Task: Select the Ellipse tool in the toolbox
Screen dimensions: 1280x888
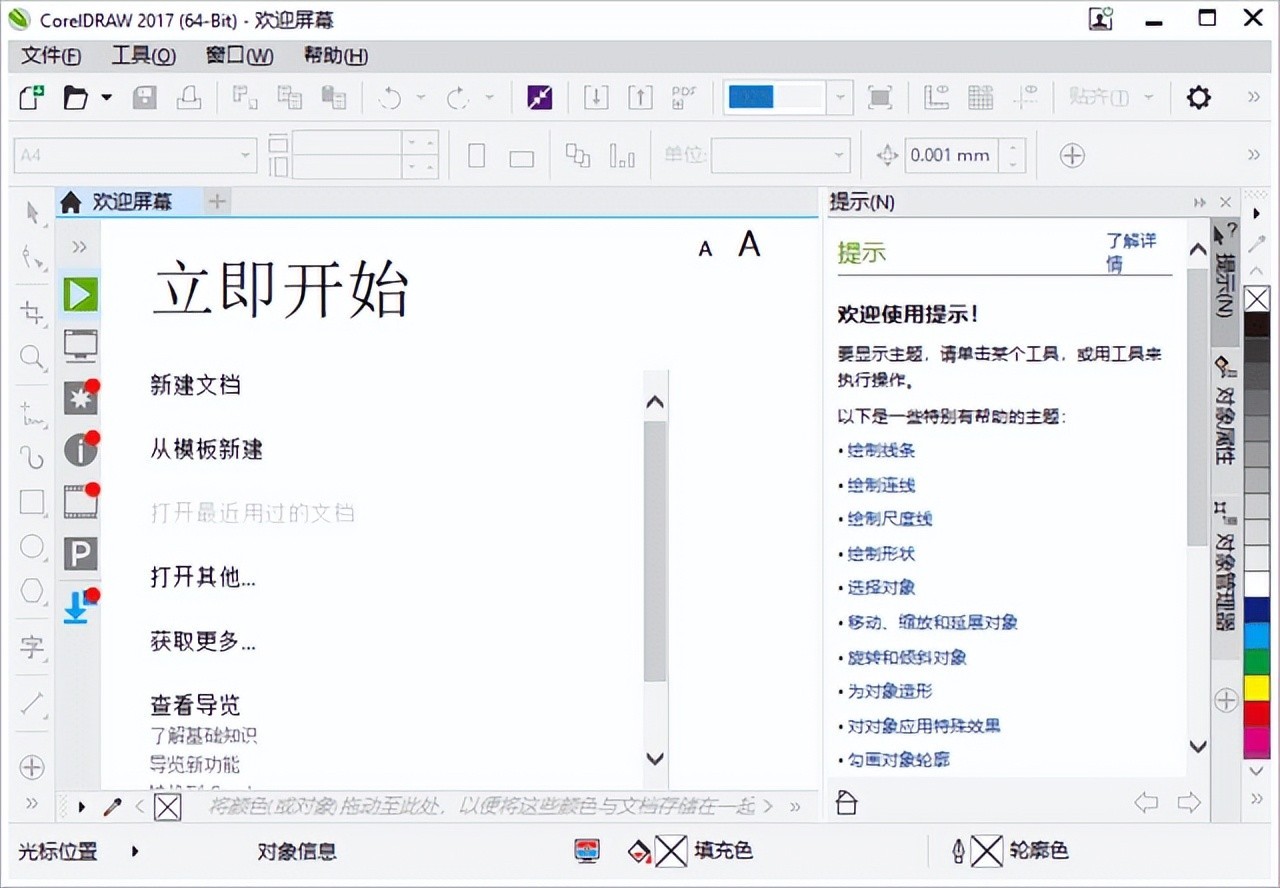Action: click(32, 546)
